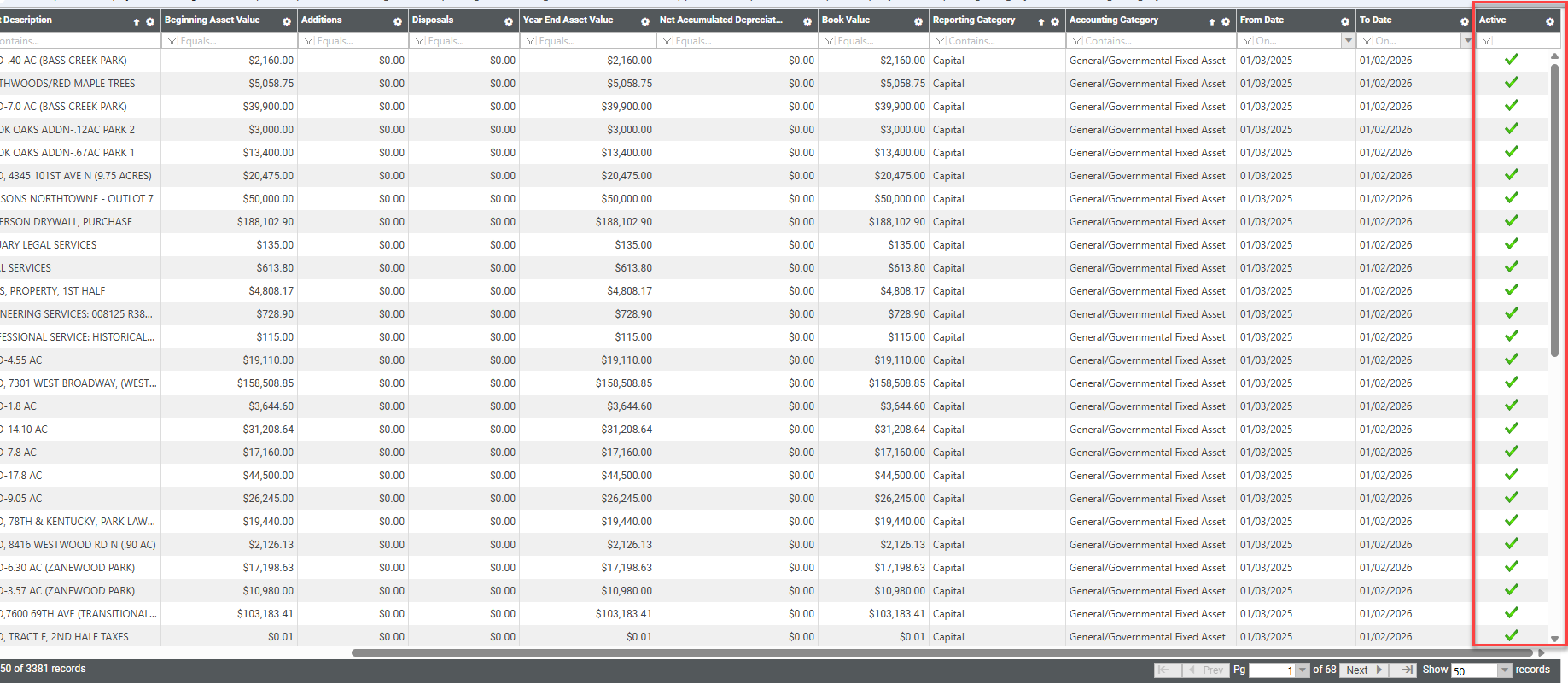The width and height of the screenshot is (1568, 690).
Task: Open the page number dropdown
Action: coord(1303,670)
